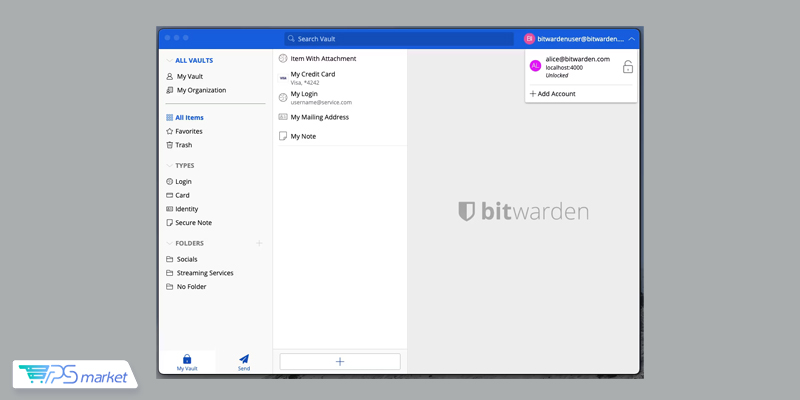Filter by Secure Note type
The image size is (800, 400).
click(x=193, y=223)
